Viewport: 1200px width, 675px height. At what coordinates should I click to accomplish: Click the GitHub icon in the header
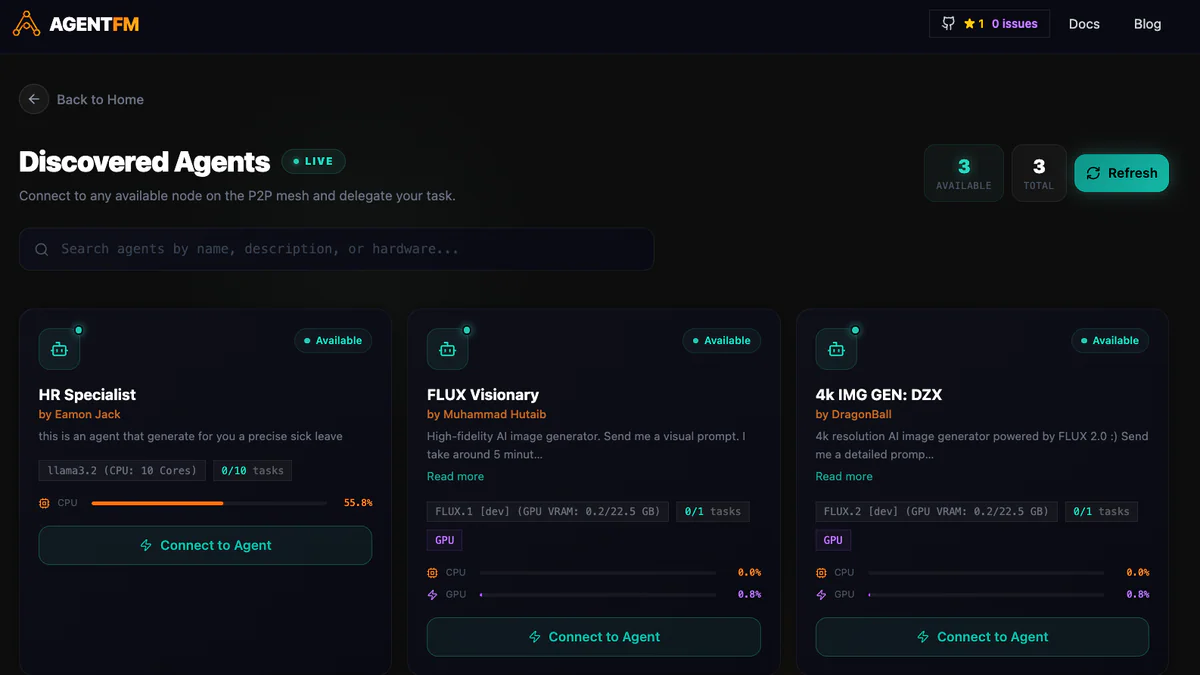(x=948, y=23)
